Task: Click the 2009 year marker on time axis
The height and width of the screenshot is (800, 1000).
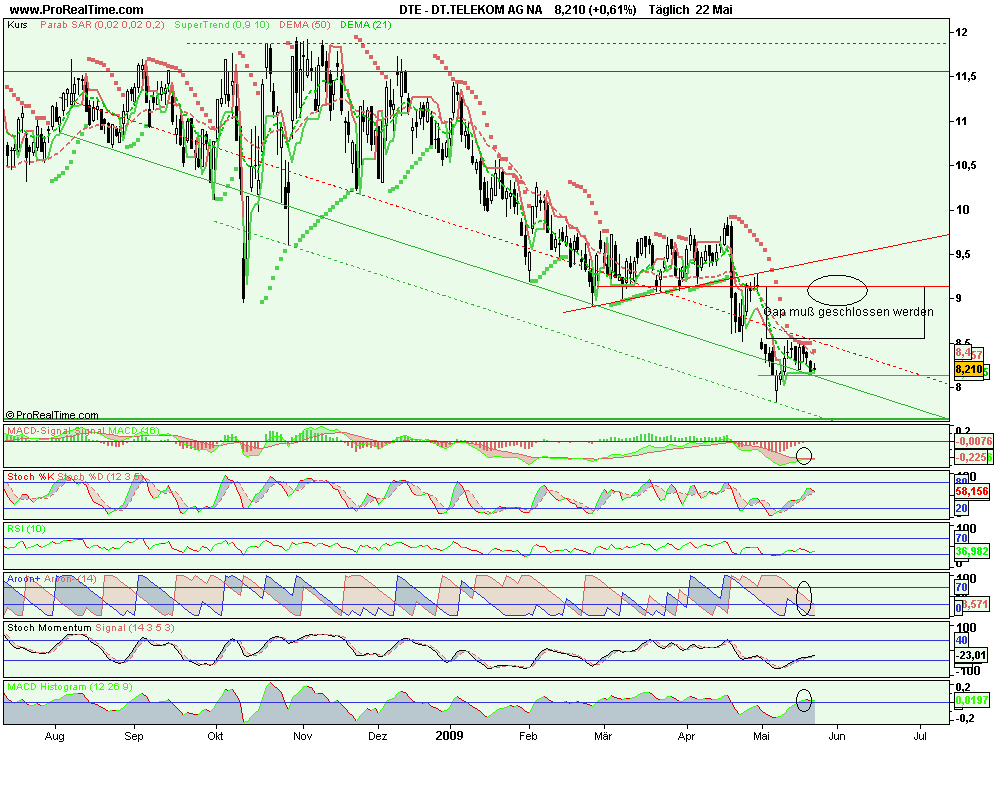Action: (x=448, y=735)
